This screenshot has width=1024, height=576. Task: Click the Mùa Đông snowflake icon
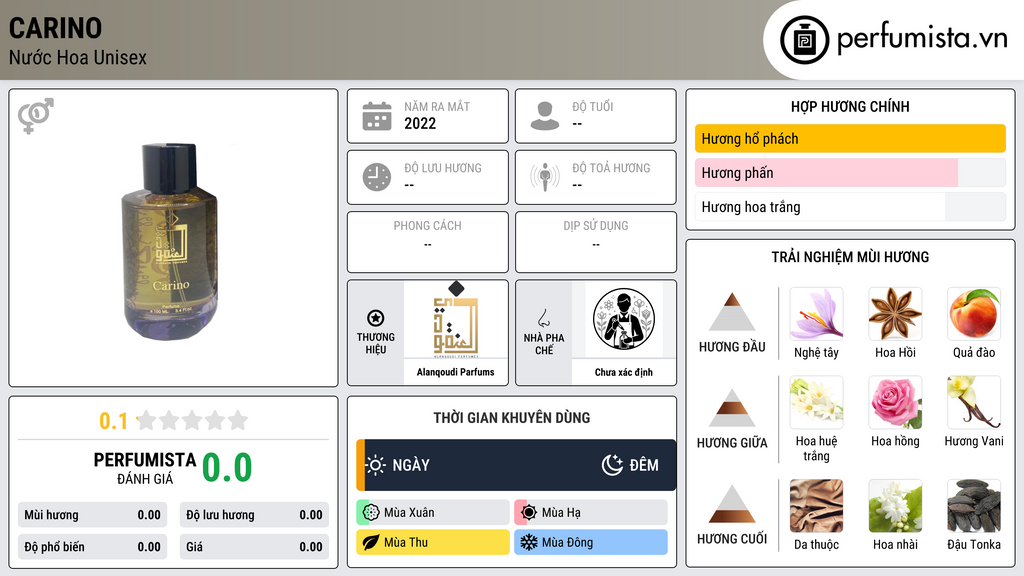(x=529, y=542)
